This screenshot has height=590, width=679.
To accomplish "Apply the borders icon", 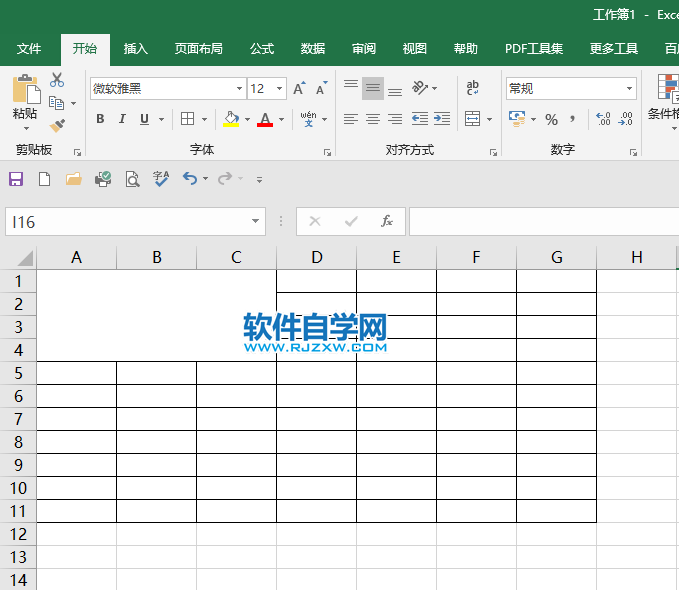I will (188, 119).
